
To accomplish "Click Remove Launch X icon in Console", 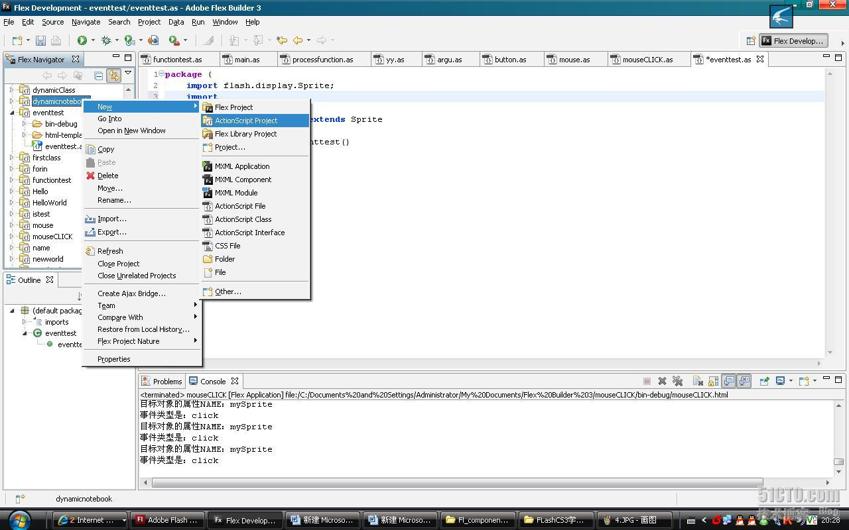I will click(662, 381).
